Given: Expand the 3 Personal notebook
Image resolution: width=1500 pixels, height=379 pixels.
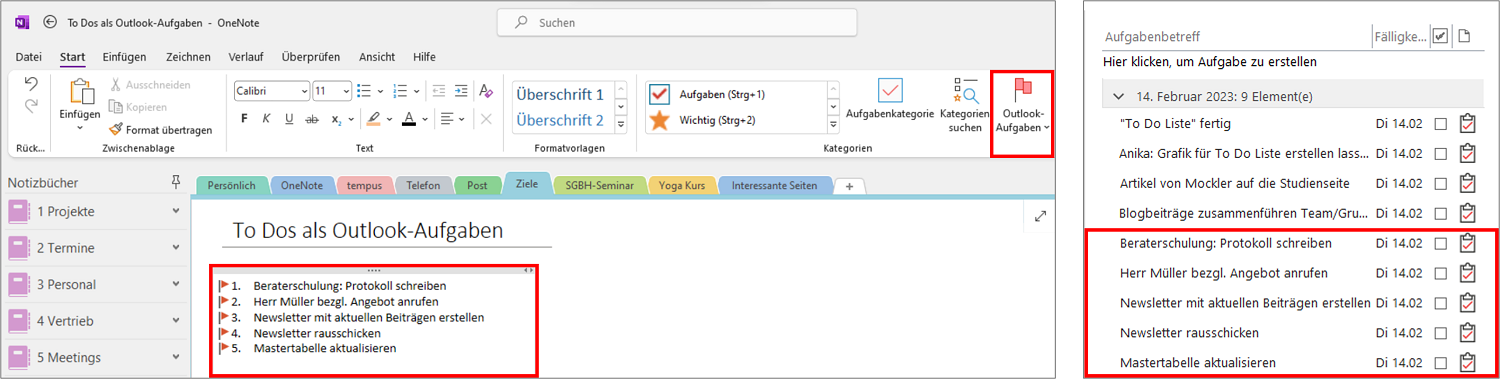Looking at the screenshot, I should click(x=176, y=284).
